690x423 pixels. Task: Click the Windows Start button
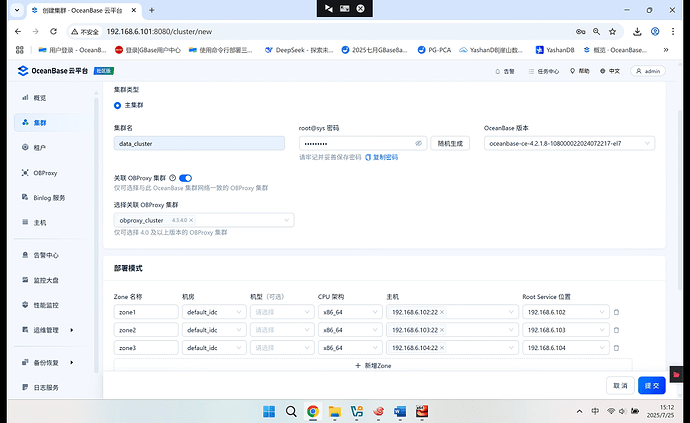(269, 411)
